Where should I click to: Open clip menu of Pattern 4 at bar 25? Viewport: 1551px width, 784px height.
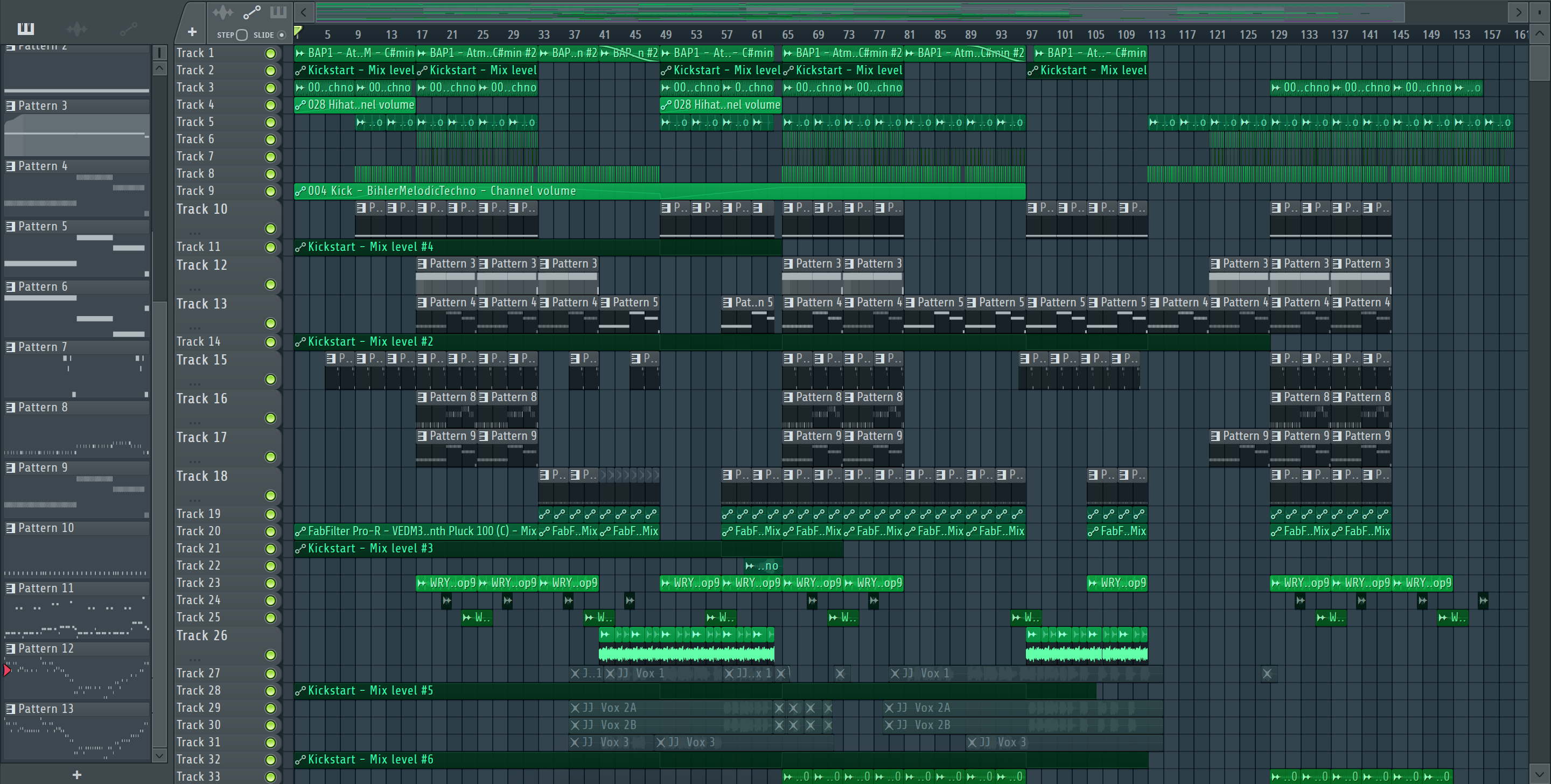click(483, 303)
